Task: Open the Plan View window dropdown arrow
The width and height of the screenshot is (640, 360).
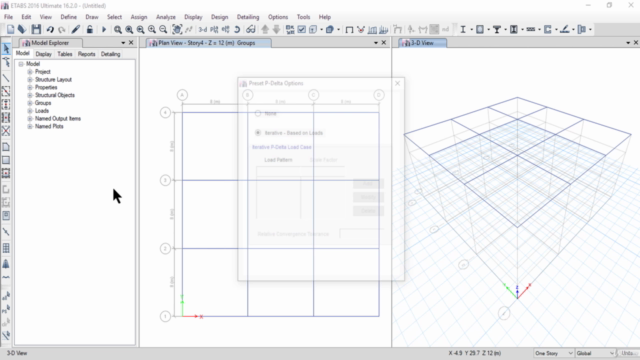Action: pos(376,43)
